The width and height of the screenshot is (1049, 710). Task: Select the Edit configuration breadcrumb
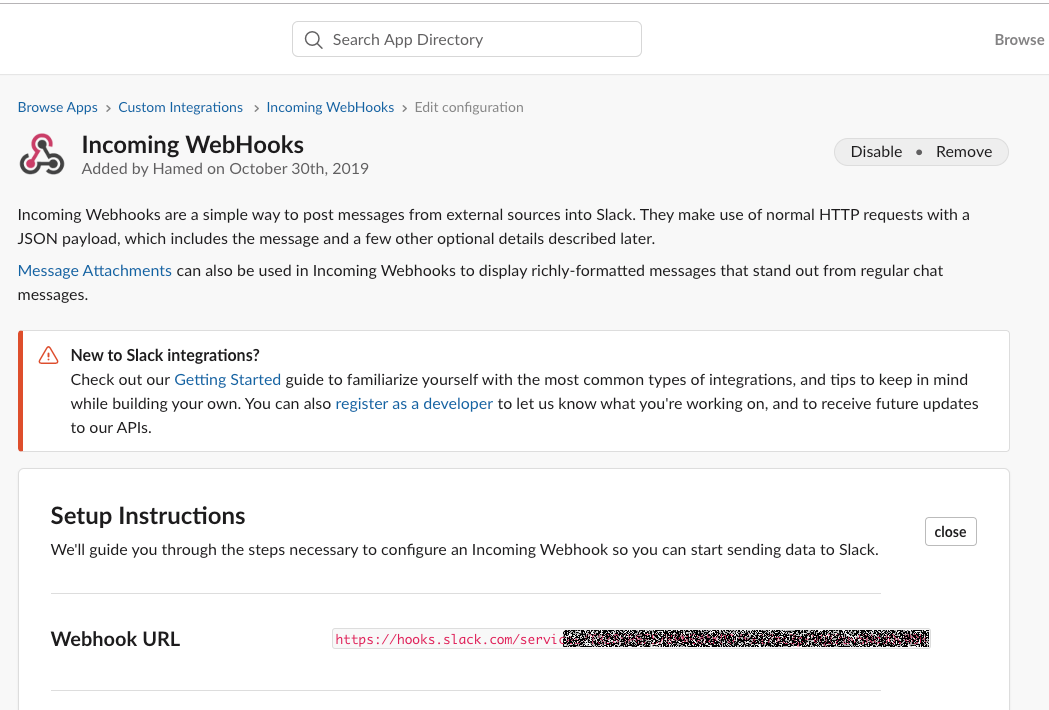tap(468, 107)
